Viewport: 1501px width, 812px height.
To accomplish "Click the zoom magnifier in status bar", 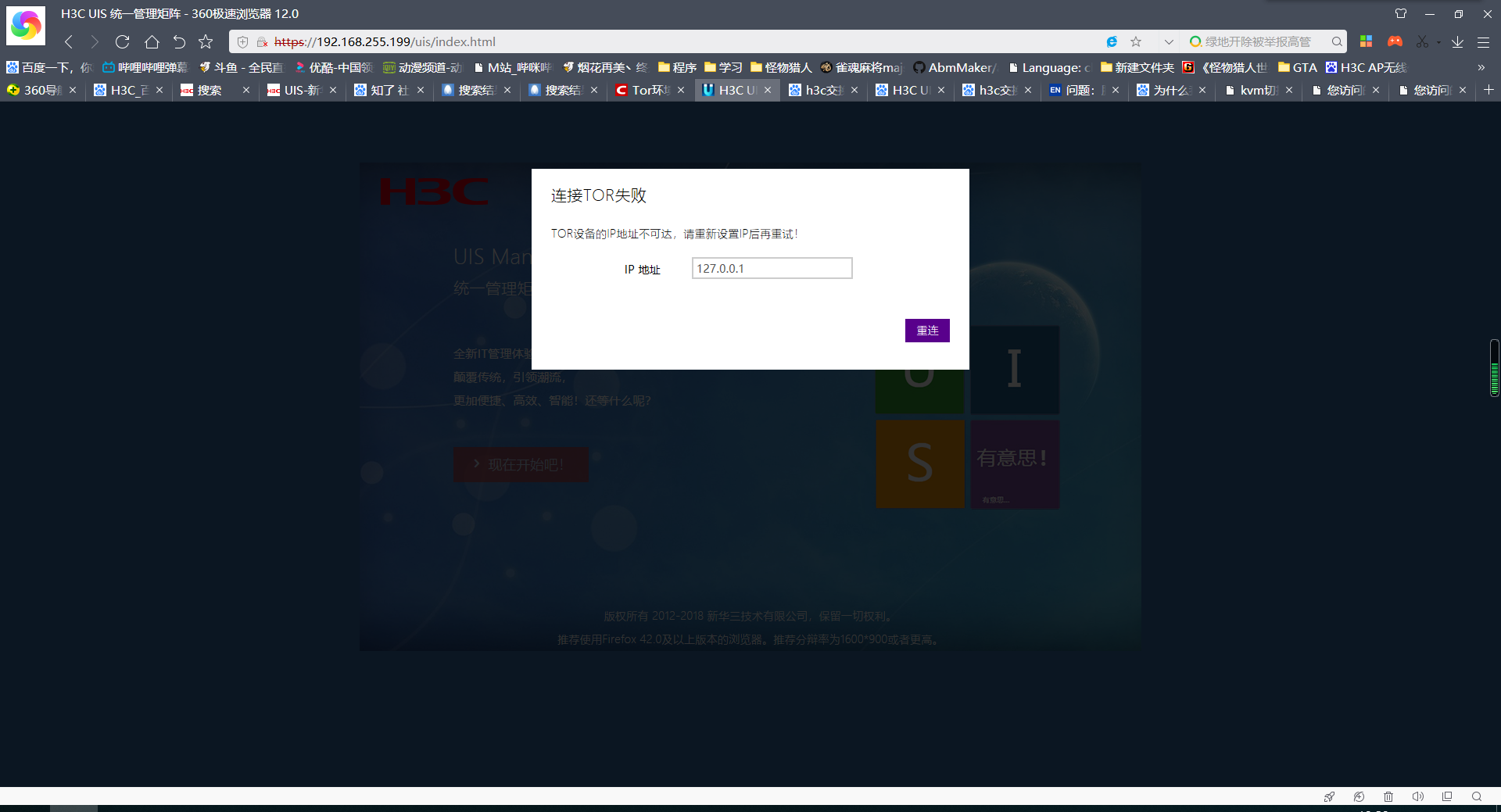I will pos(1477,796).
